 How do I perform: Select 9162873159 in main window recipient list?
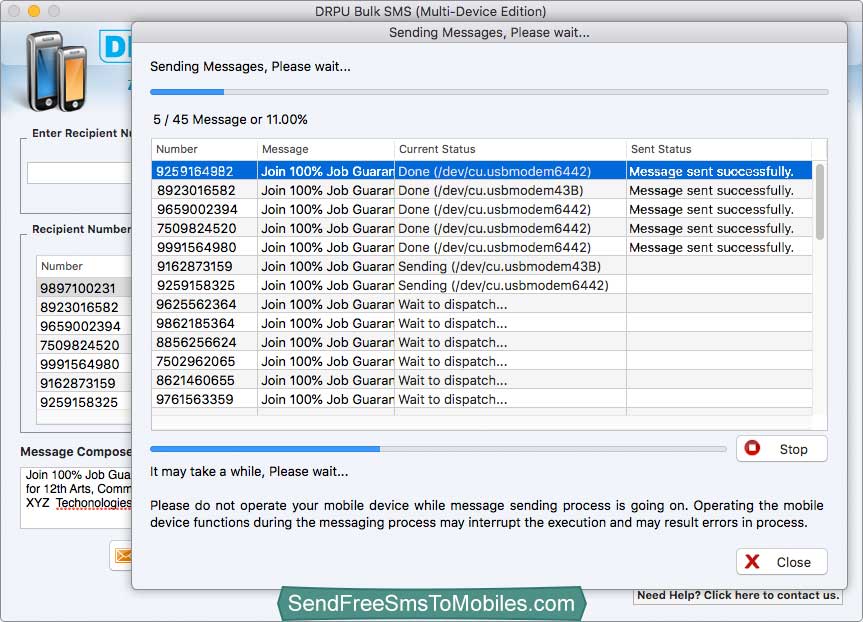(84, 383)
